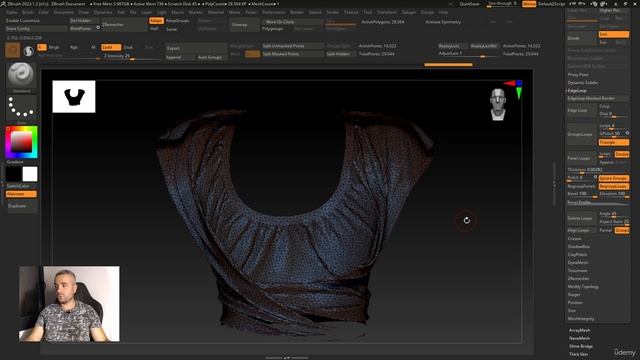Open the Transform menu
The width and height of the screenshot is (640, 360).
(x=387, y=12)
